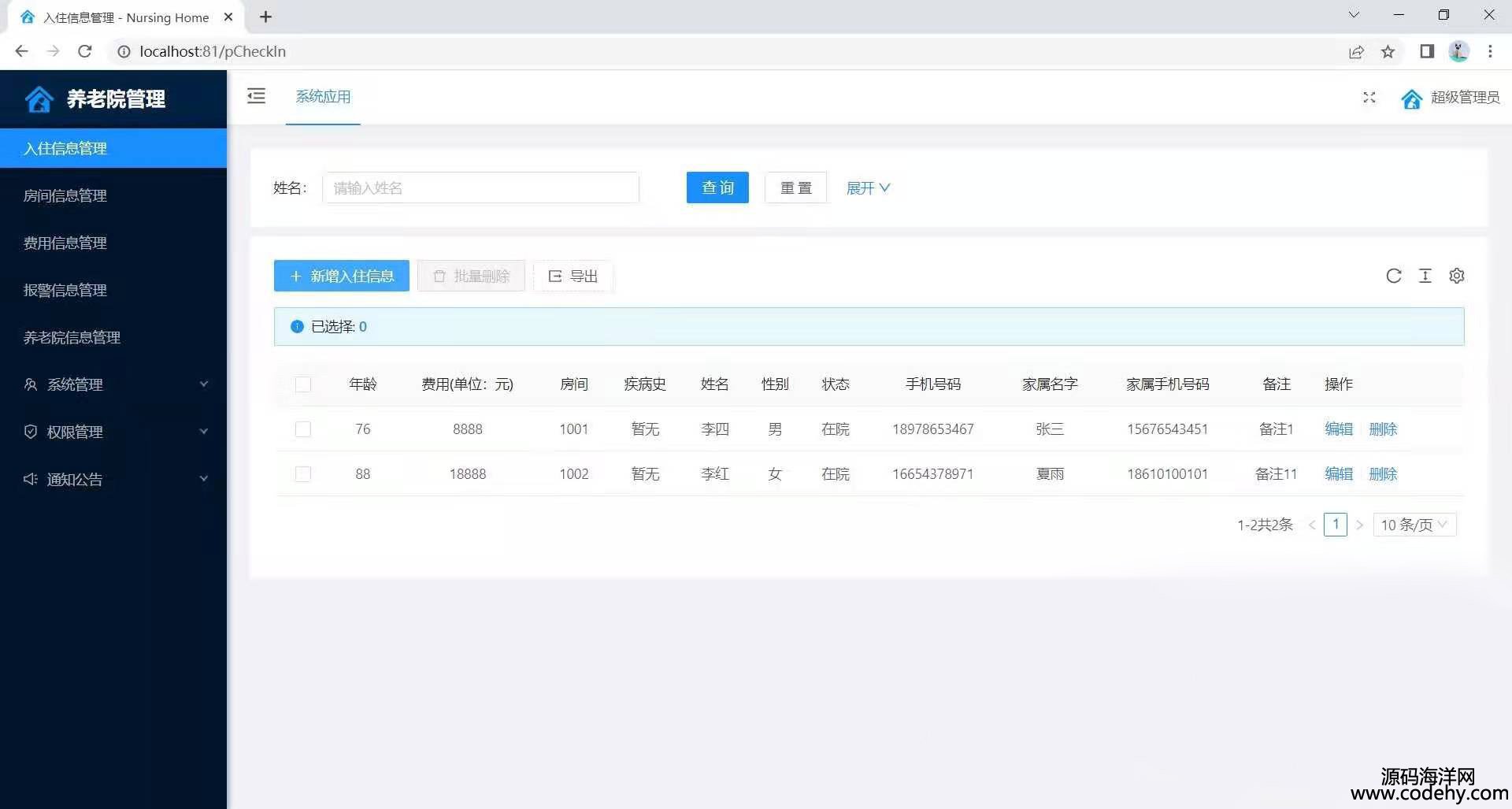The height and width of the screenshot is (809, 1512).
Task: Open the Chrome three-dot menu
Action: [1490, 51]
